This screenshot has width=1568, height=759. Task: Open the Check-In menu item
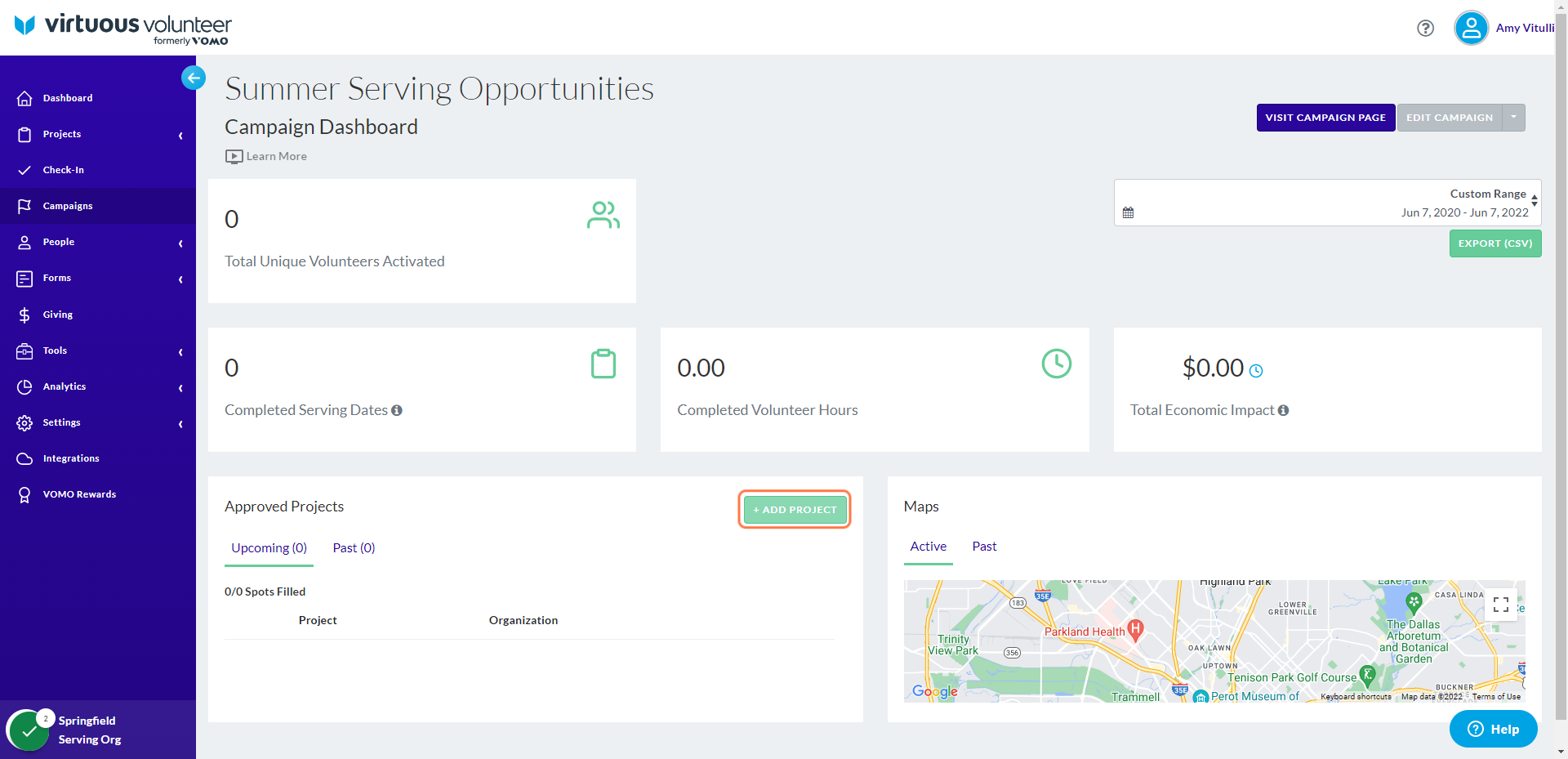pyautogui.click(x=98, y=170)
